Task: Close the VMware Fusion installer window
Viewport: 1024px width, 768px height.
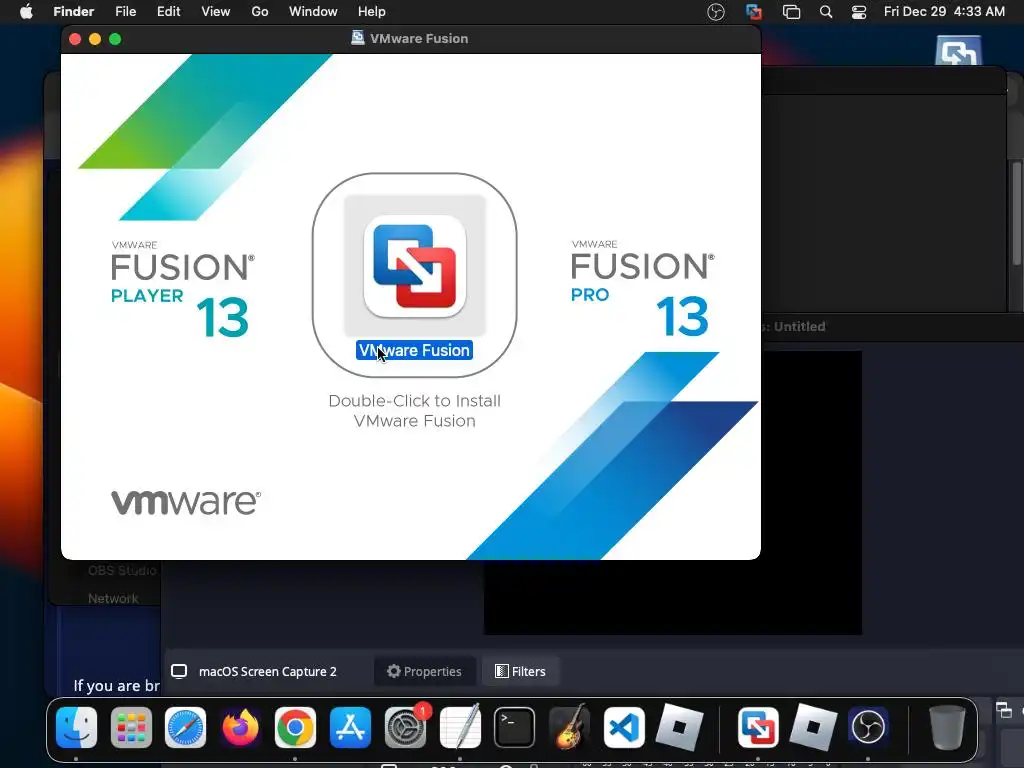Action: (75, 39)
